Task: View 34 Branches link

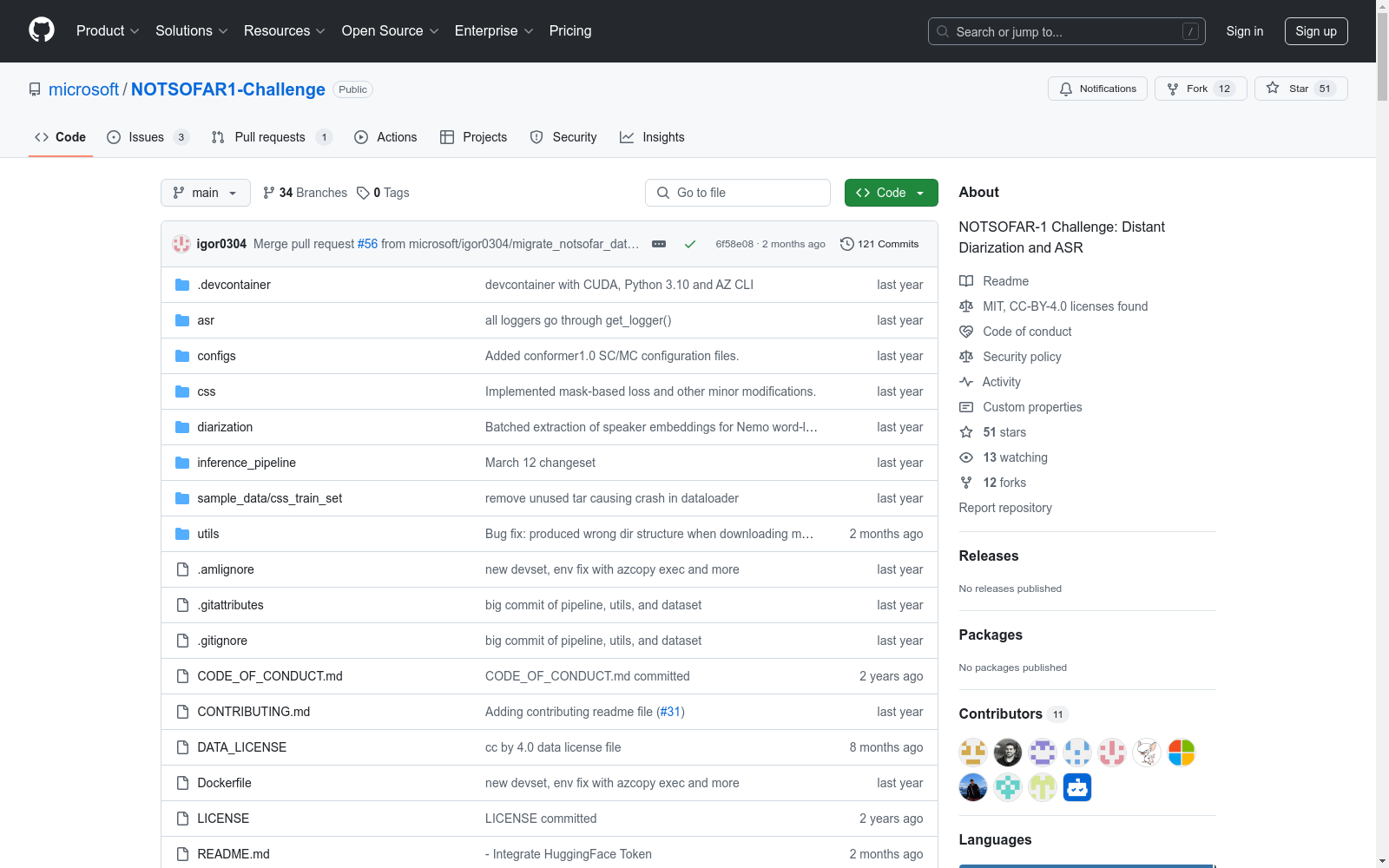Action: [x=305, y=193]
